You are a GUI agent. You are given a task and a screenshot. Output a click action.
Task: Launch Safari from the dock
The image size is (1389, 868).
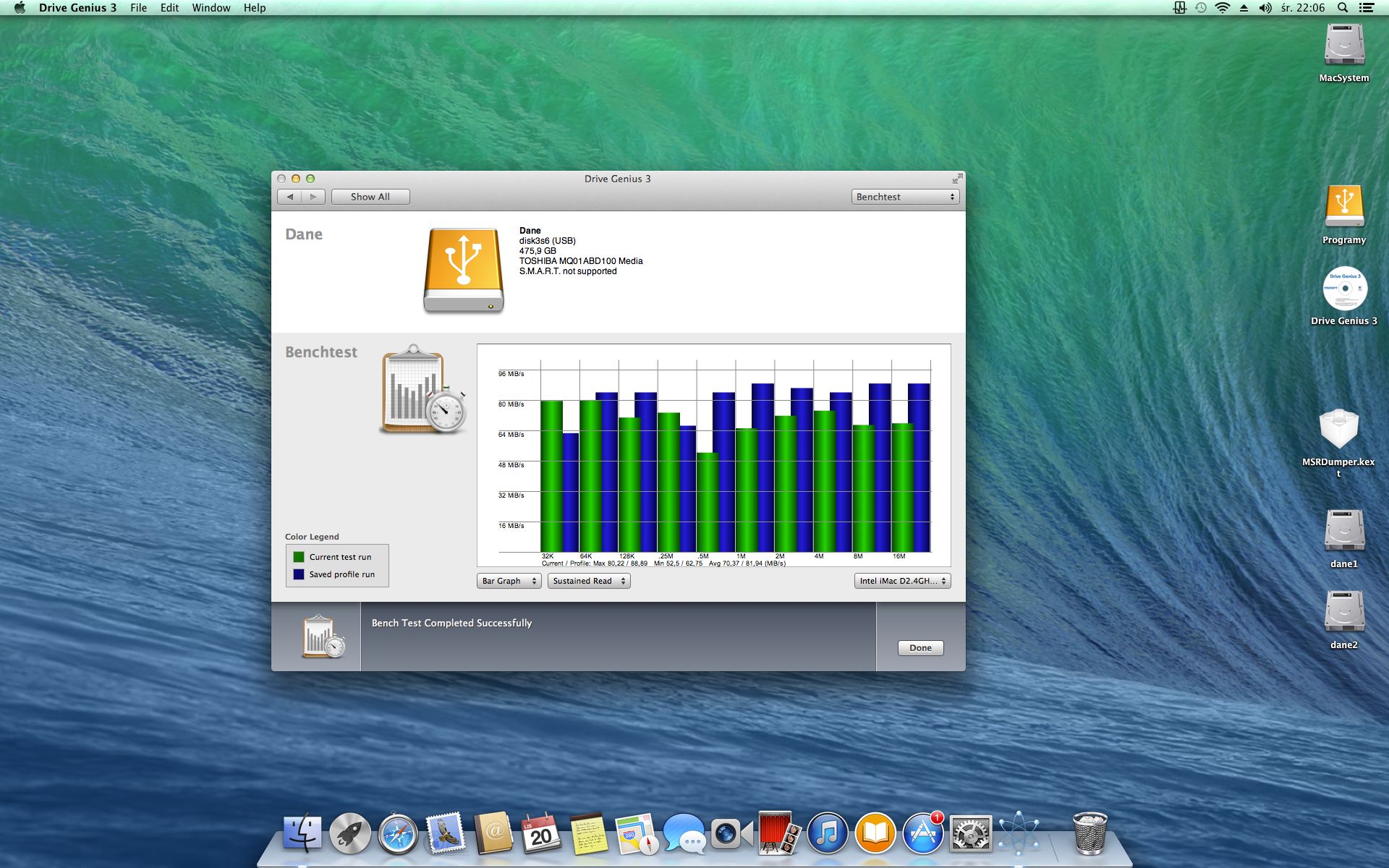(398, 833)
